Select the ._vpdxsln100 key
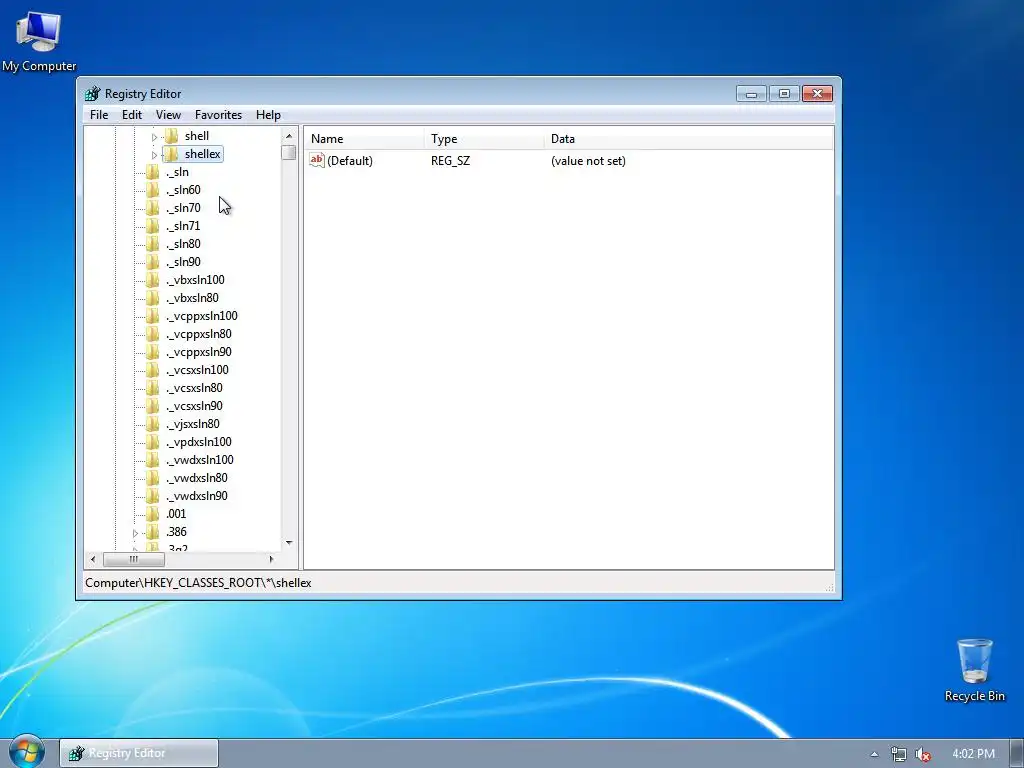 (x=199, y=442)
